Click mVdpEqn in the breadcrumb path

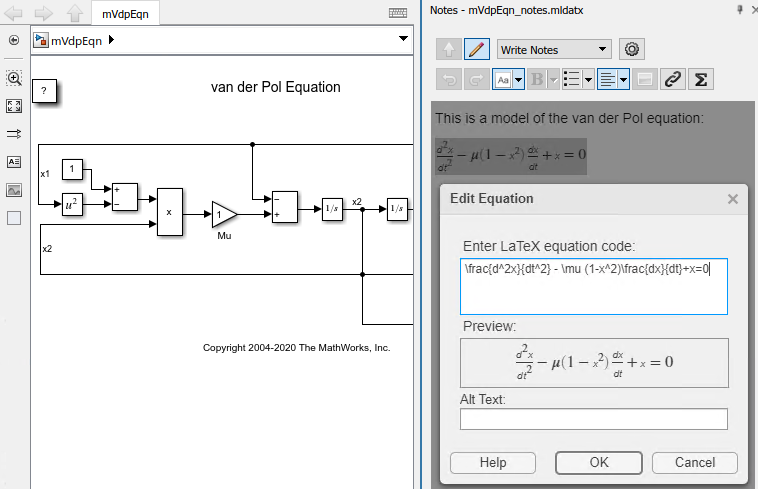click(75, 39)
